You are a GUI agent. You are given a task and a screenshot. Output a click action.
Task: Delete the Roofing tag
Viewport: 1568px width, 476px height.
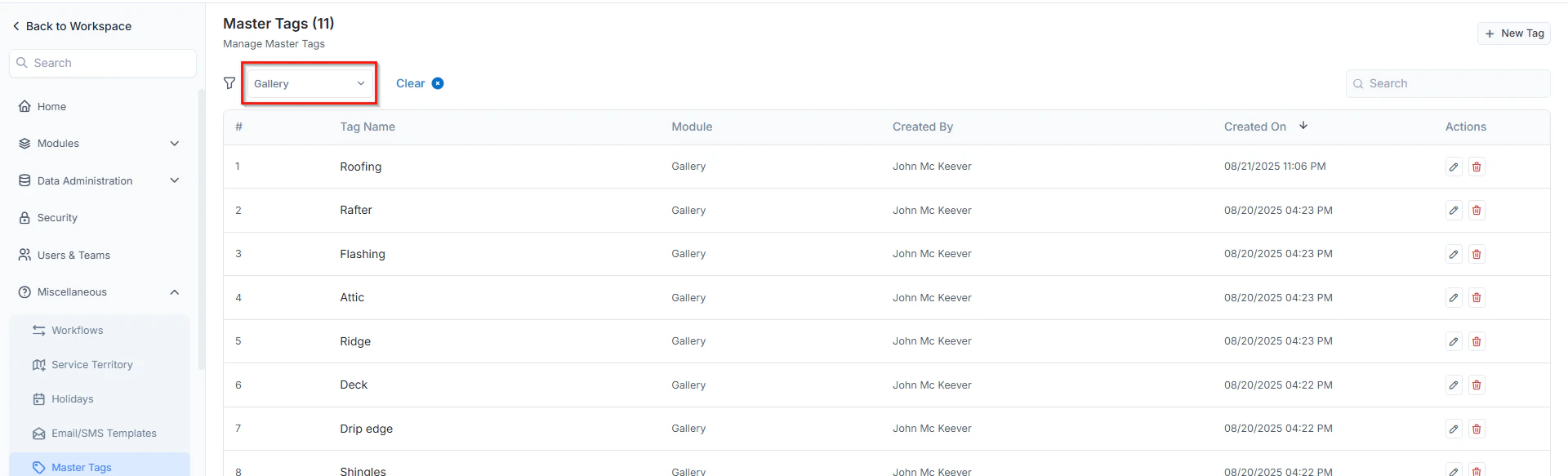(x=1477, y=167)
